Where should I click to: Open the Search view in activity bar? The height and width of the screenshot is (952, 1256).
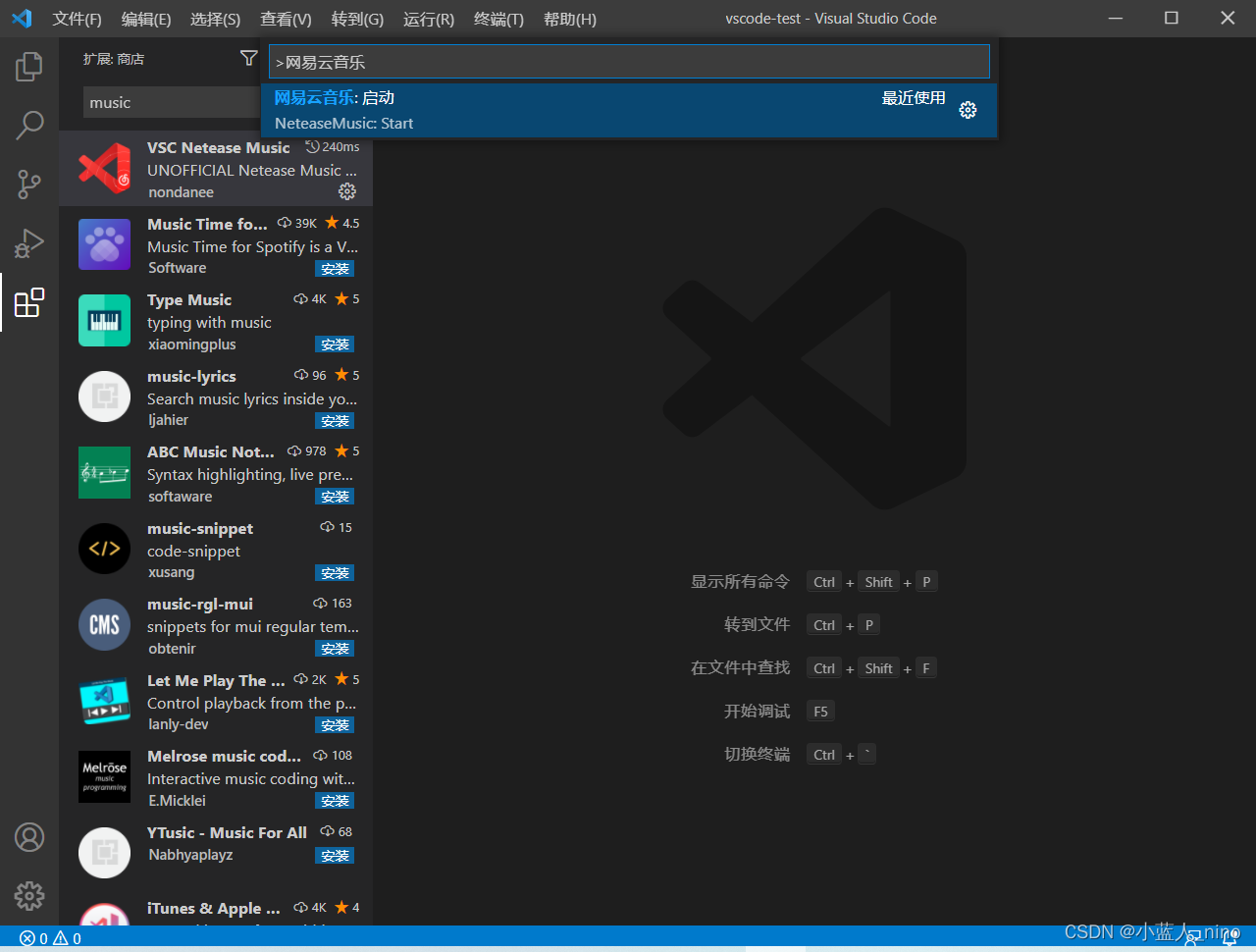(29, 126)
